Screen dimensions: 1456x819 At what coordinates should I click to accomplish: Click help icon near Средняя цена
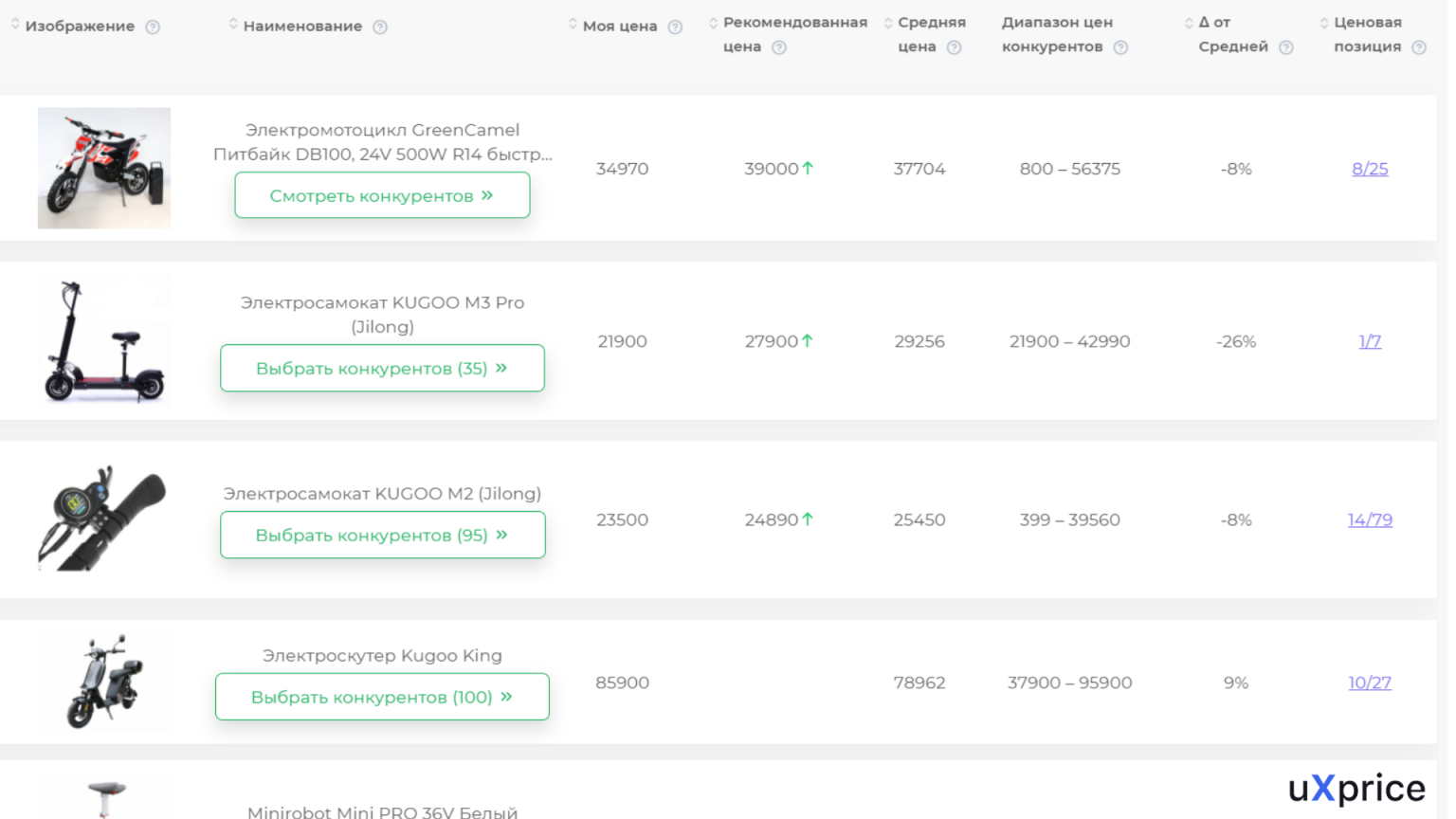click(x=954, y=47)
